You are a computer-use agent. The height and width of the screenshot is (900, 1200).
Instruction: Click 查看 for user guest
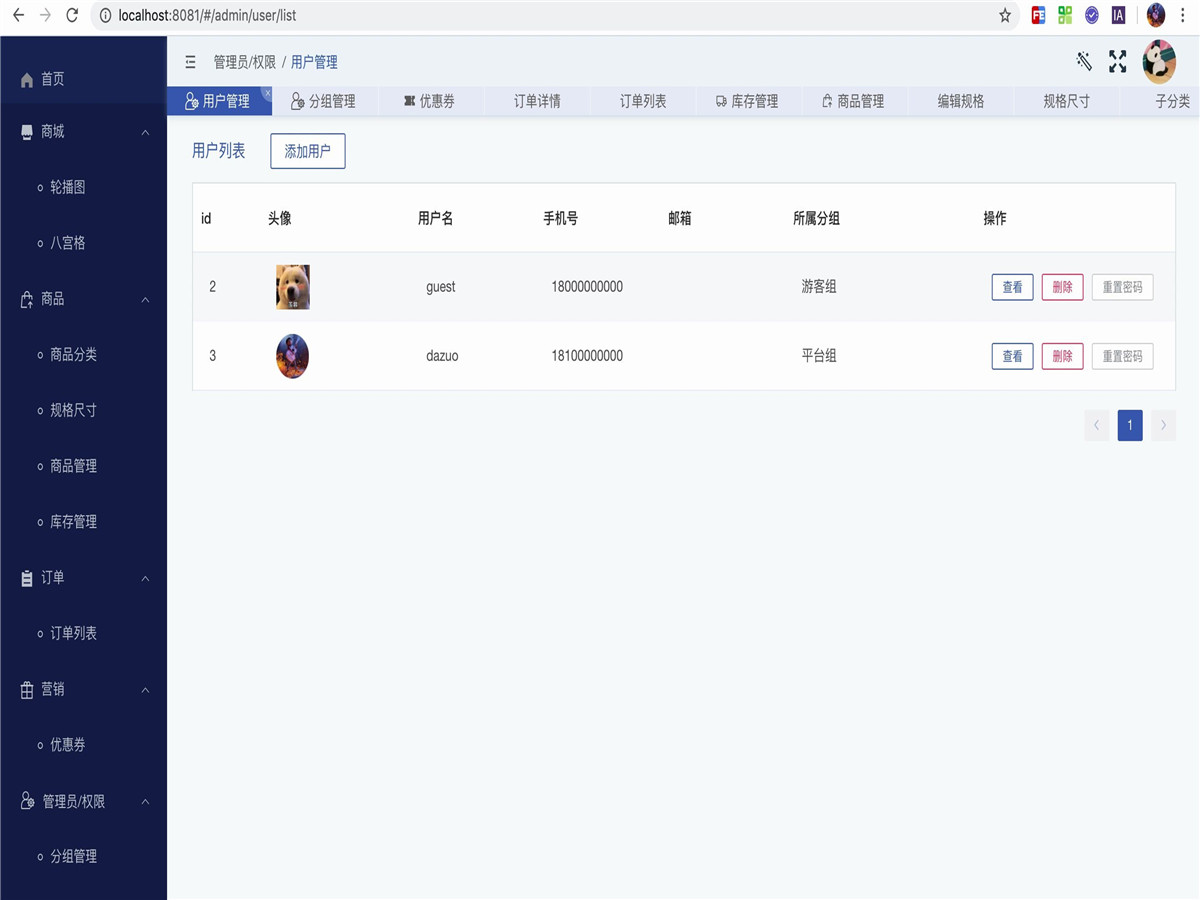(1012, 287)
